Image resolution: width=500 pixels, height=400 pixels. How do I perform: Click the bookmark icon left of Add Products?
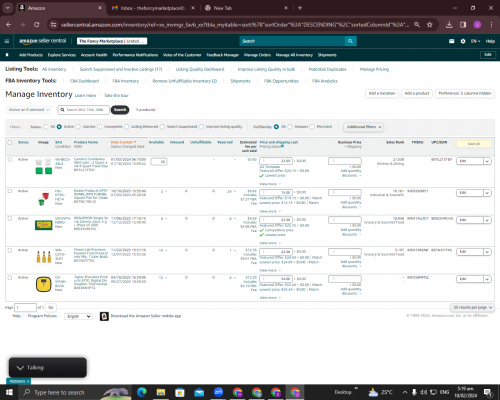7,55
